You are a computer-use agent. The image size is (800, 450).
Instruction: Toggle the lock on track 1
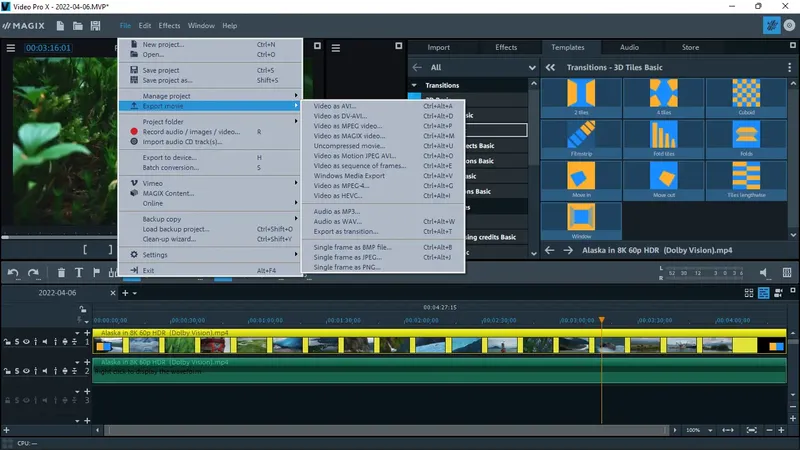coord(7,342)
